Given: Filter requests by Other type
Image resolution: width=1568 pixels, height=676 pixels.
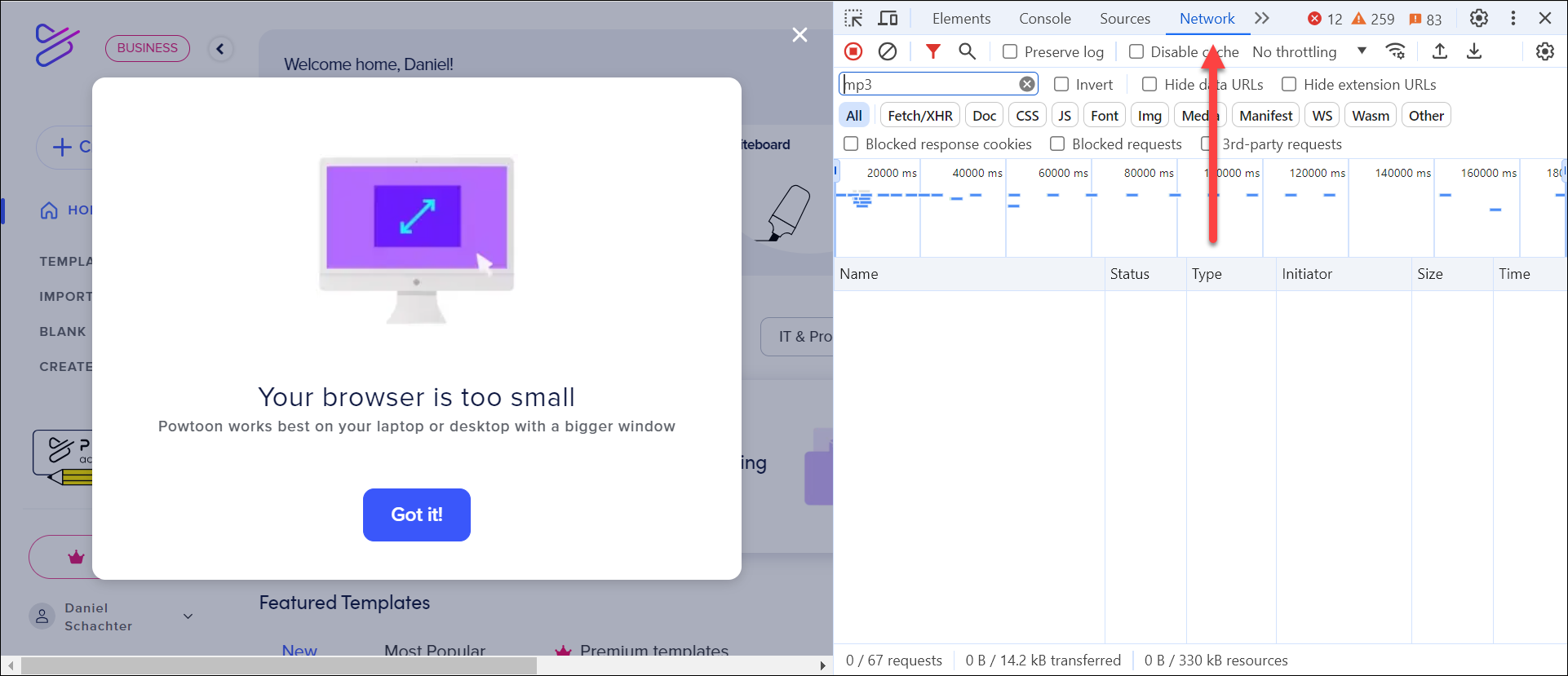Looking at the screenshot, I should tap(1426, 116).
